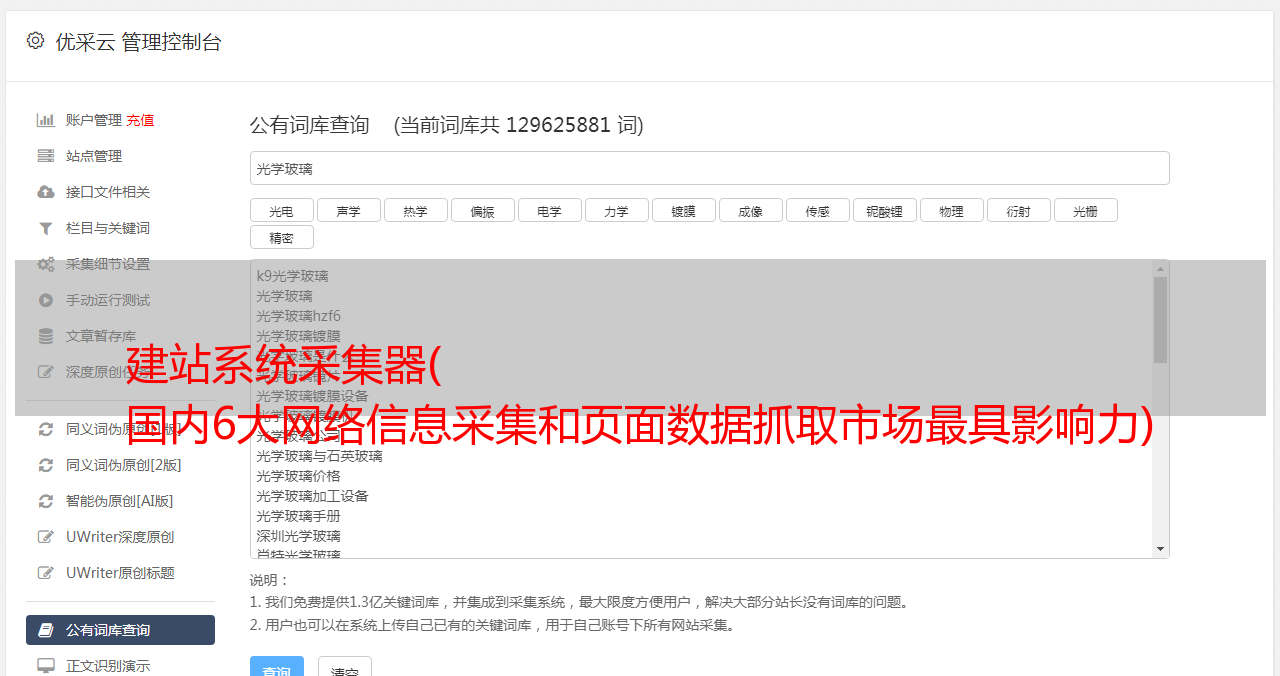Click the results list scrollbar thumb
This screenshot has height=676, width=1280.
1160,320
